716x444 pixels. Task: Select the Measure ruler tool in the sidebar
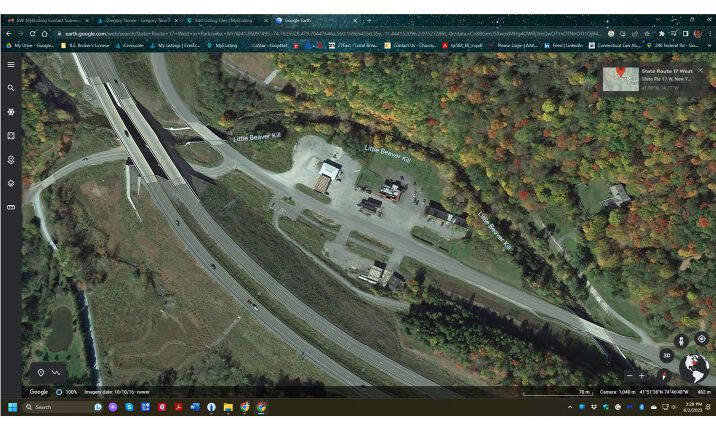[x=11, y=207]
